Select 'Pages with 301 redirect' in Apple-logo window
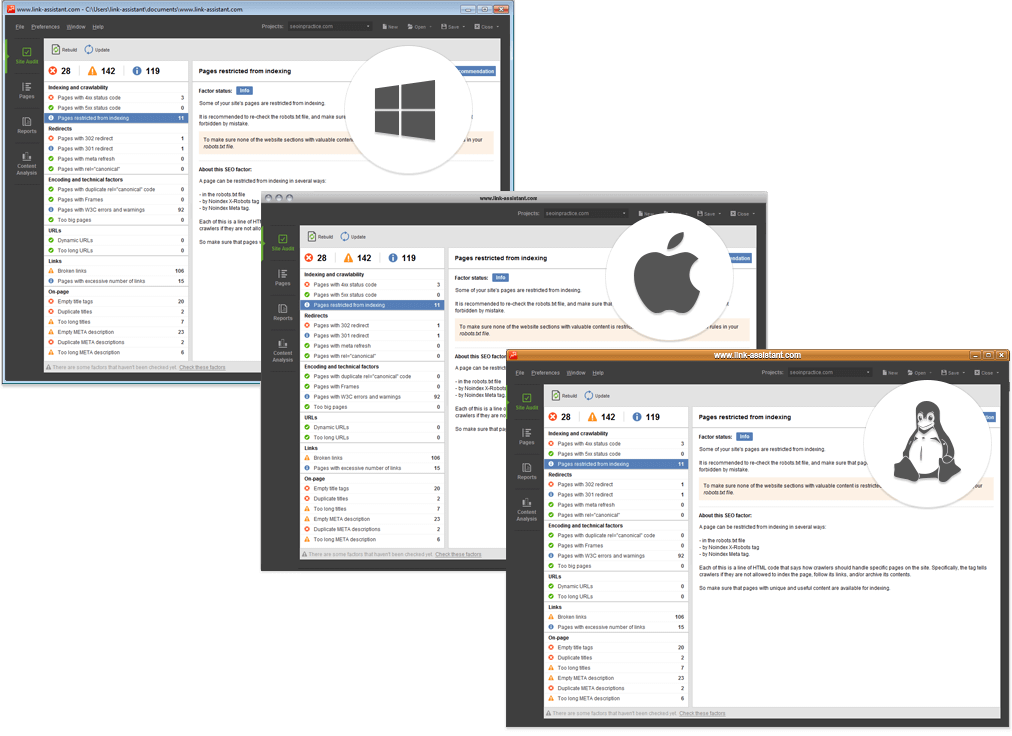 pos(372,336)
